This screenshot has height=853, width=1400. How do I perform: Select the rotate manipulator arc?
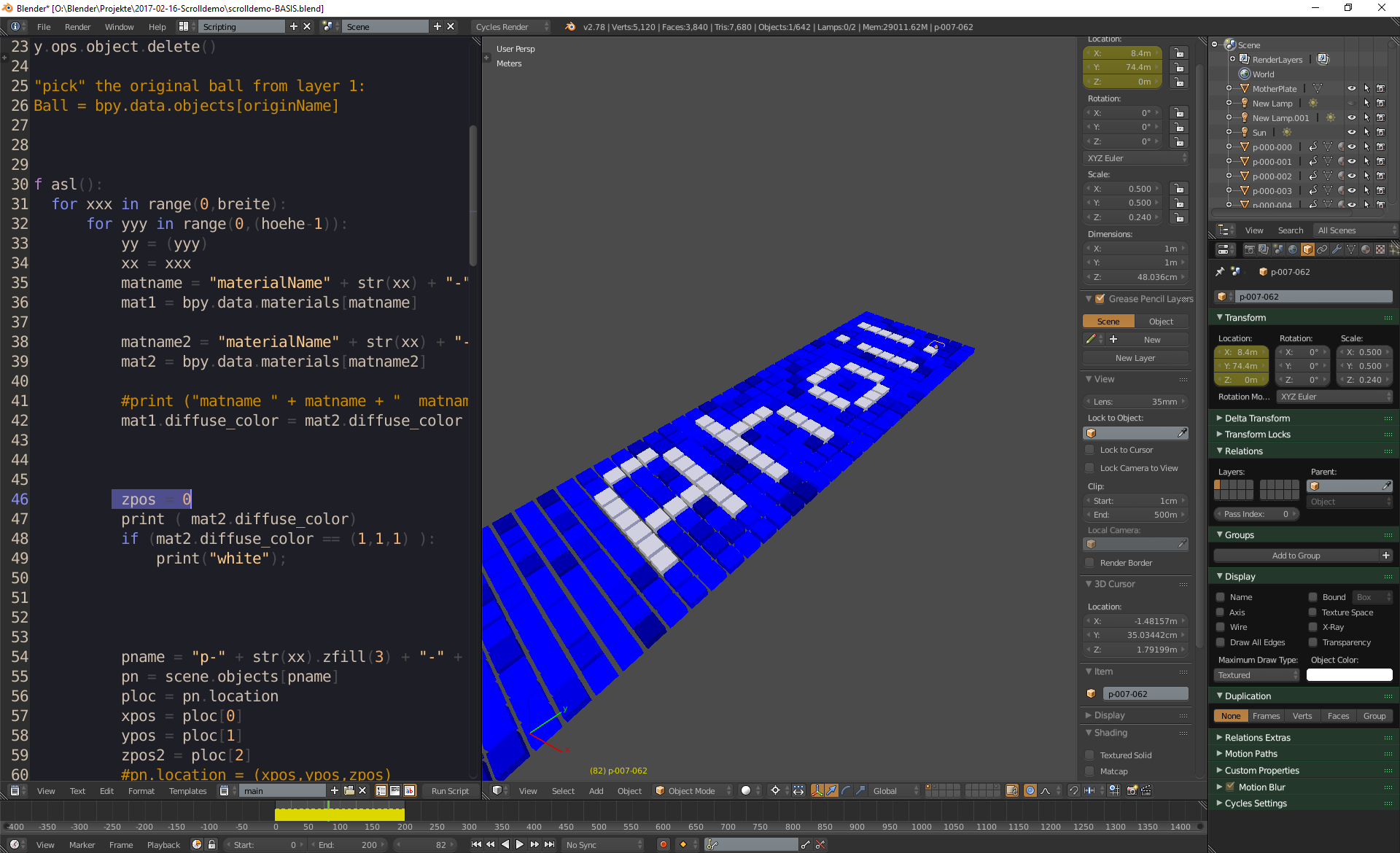(846, 790)
